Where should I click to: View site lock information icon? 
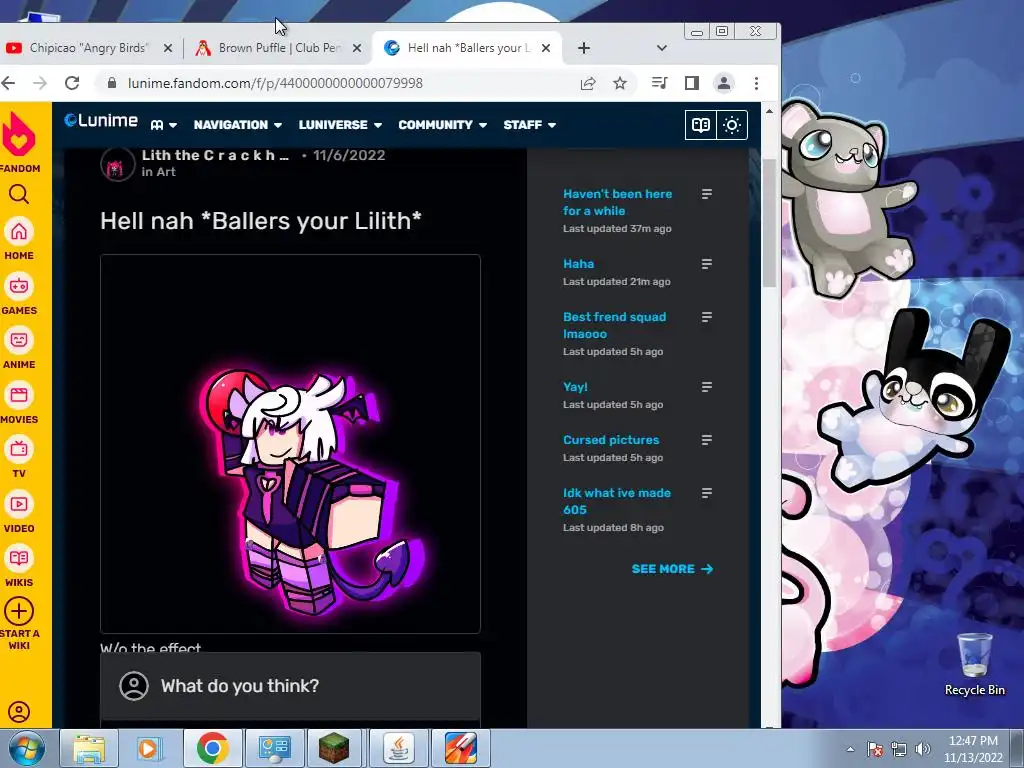[112, 83]
